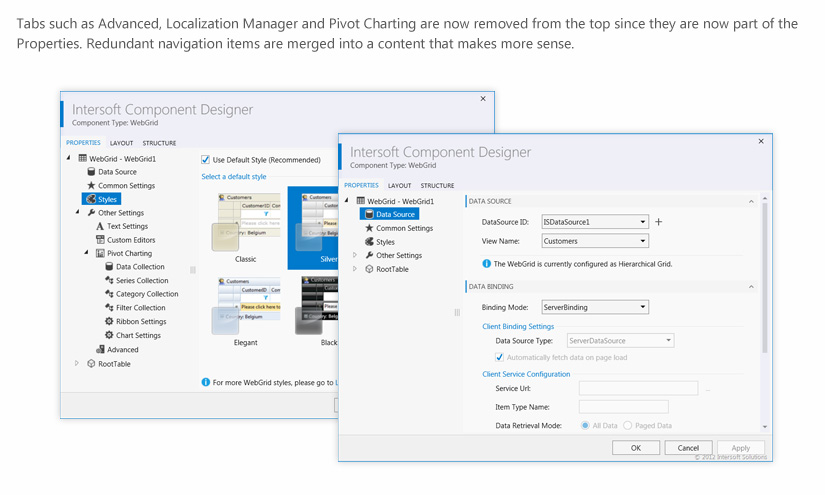825x495 pixels.
Task: Open the Data Collection database icon
Action: [x=109, y=267]
